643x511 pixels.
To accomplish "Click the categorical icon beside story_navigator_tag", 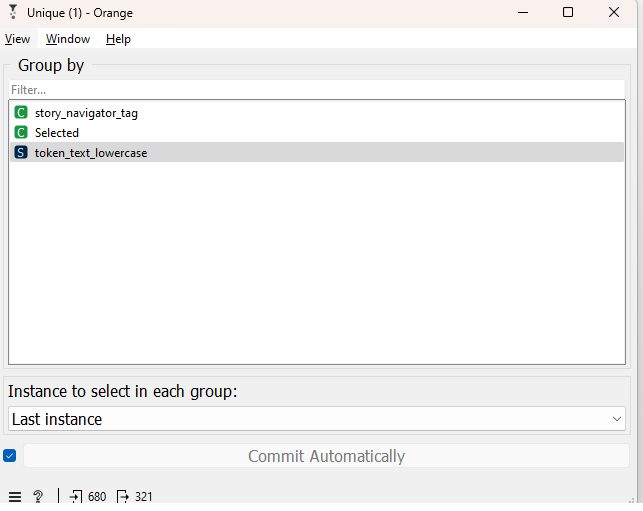I will click(21, 112).
